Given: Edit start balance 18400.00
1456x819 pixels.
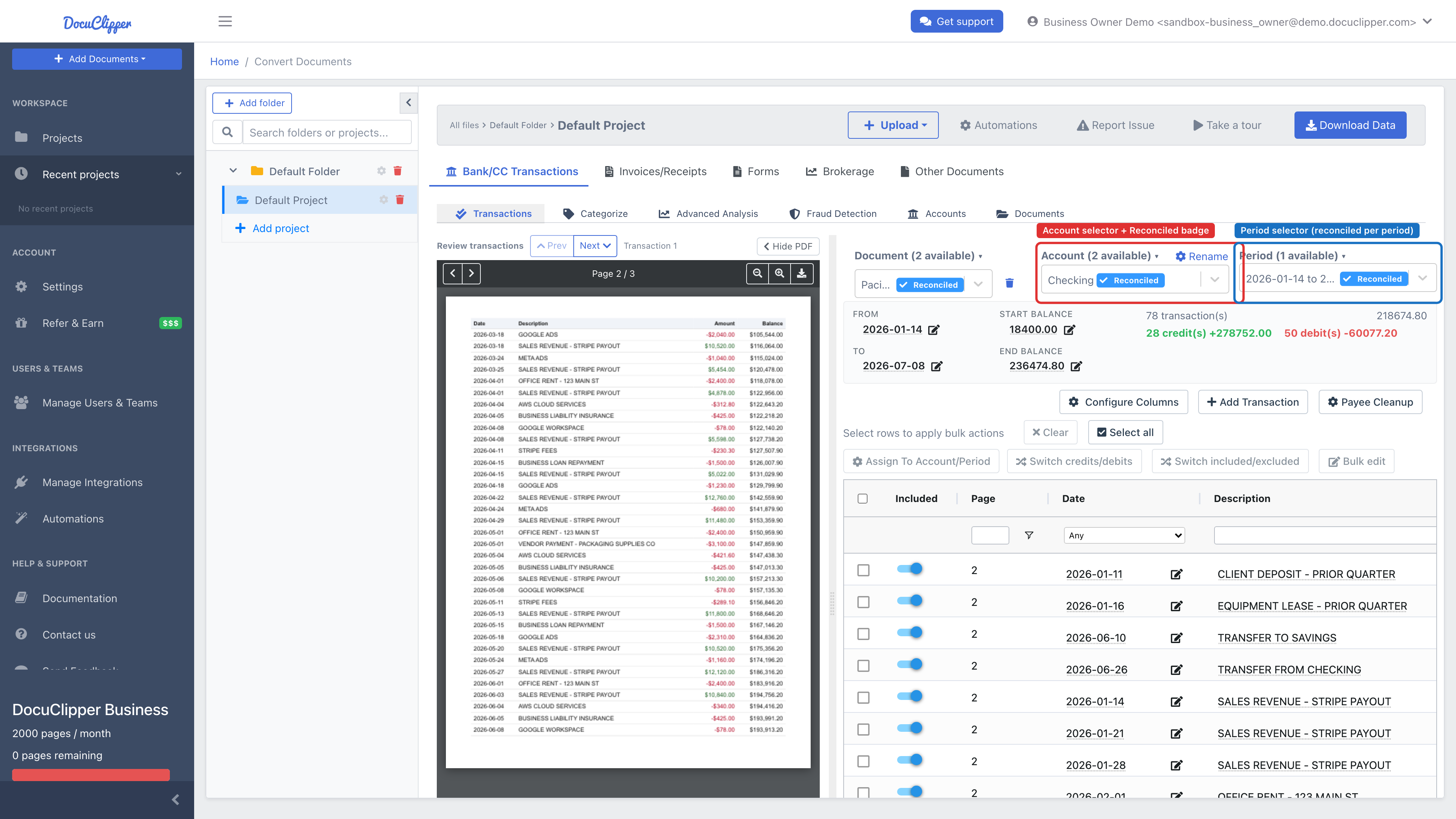Looking at the screenshot, I should coord(1069,329).
